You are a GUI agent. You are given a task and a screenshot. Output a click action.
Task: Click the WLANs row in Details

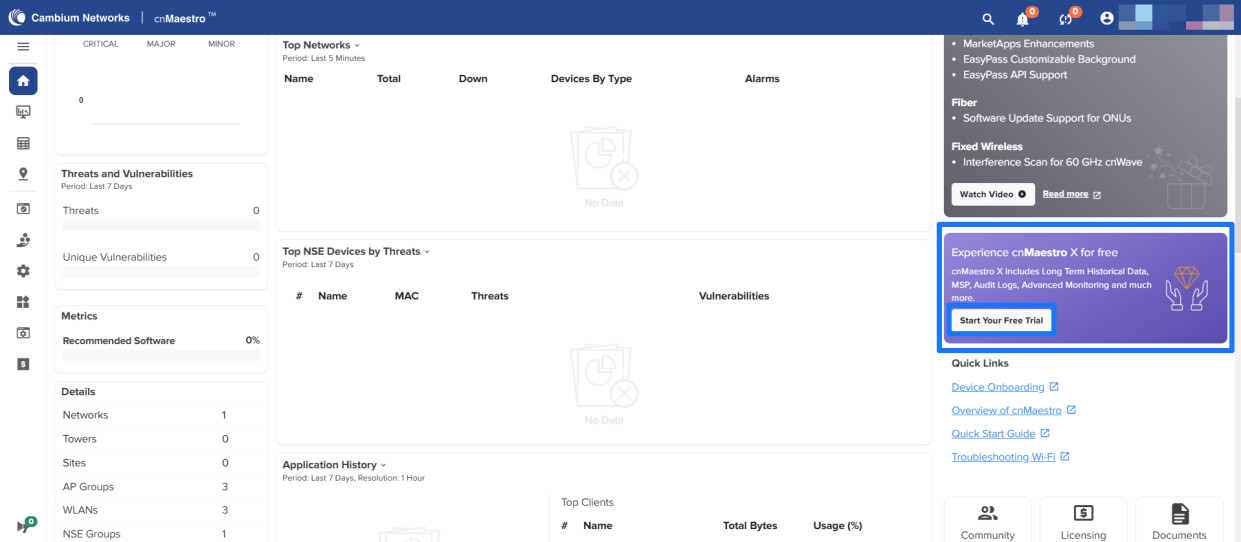[160, 510]
